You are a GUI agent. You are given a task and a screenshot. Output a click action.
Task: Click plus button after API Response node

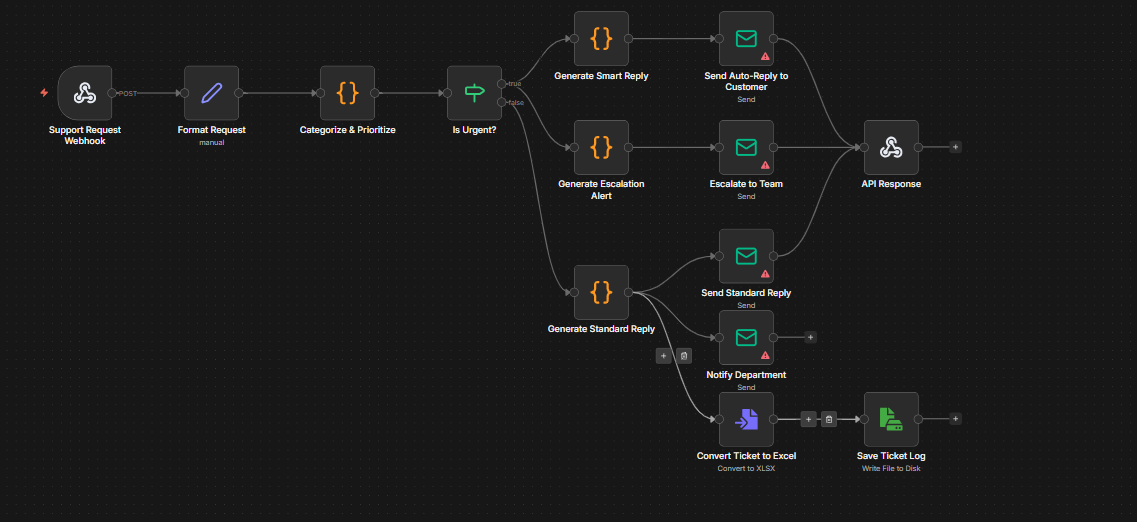pyautogui.click(x=955, y=147)
